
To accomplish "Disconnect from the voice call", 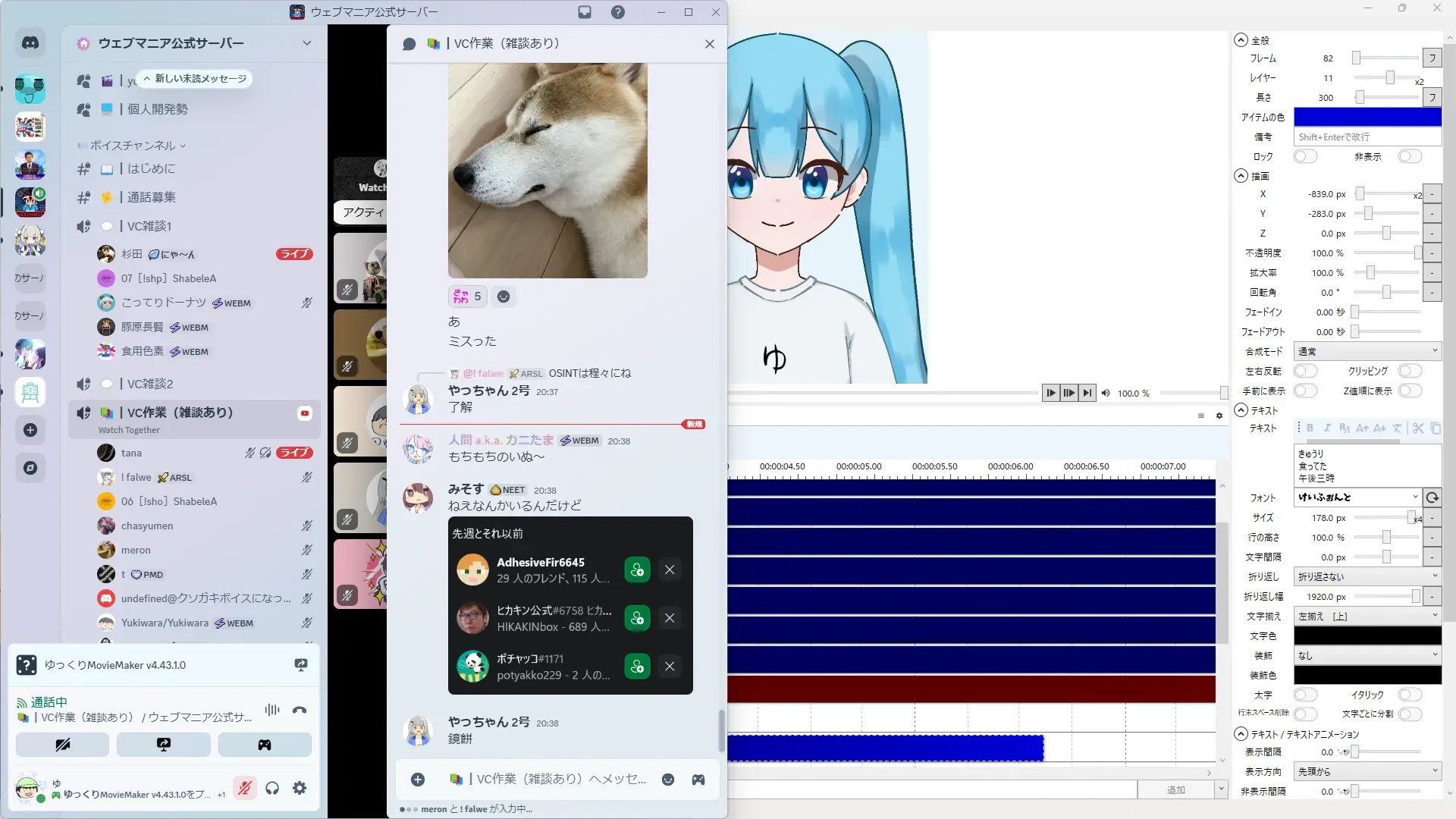I will click(x=300, y=711).
